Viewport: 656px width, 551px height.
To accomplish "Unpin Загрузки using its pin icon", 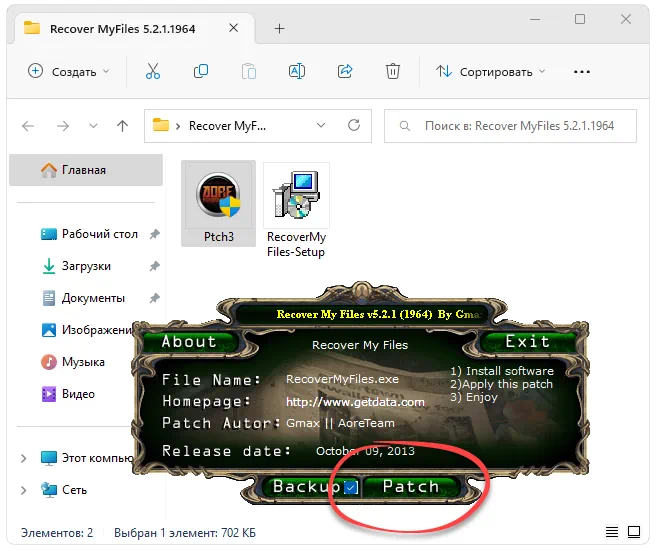I will click(155, 266).
